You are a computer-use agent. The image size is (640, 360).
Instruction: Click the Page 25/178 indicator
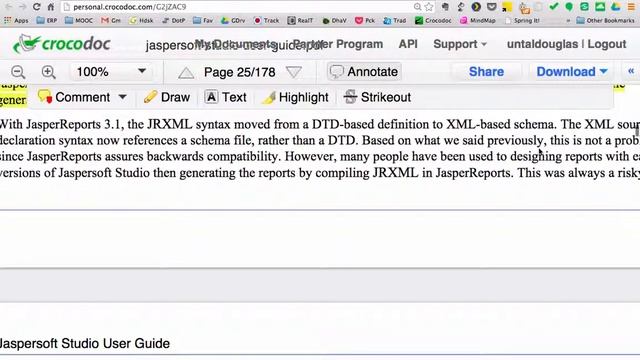click(240, 72)
